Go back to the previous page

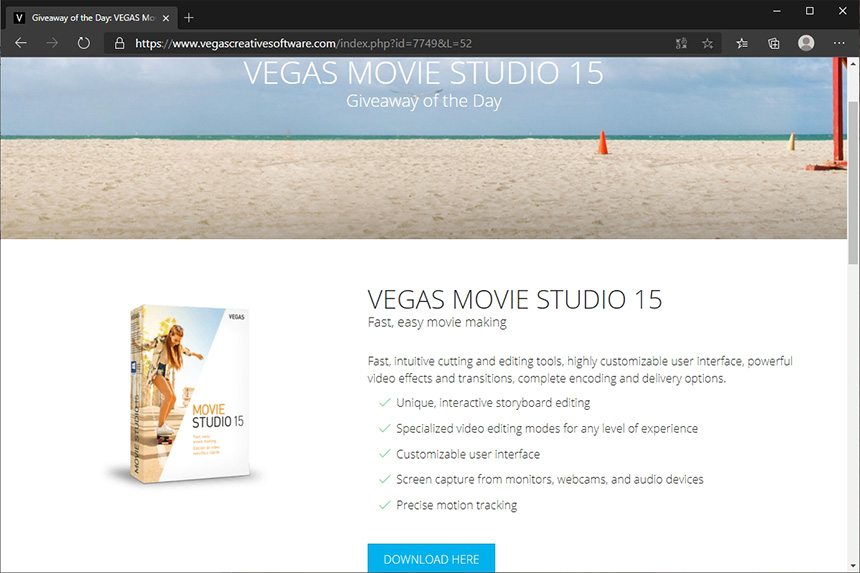[21, 43]
